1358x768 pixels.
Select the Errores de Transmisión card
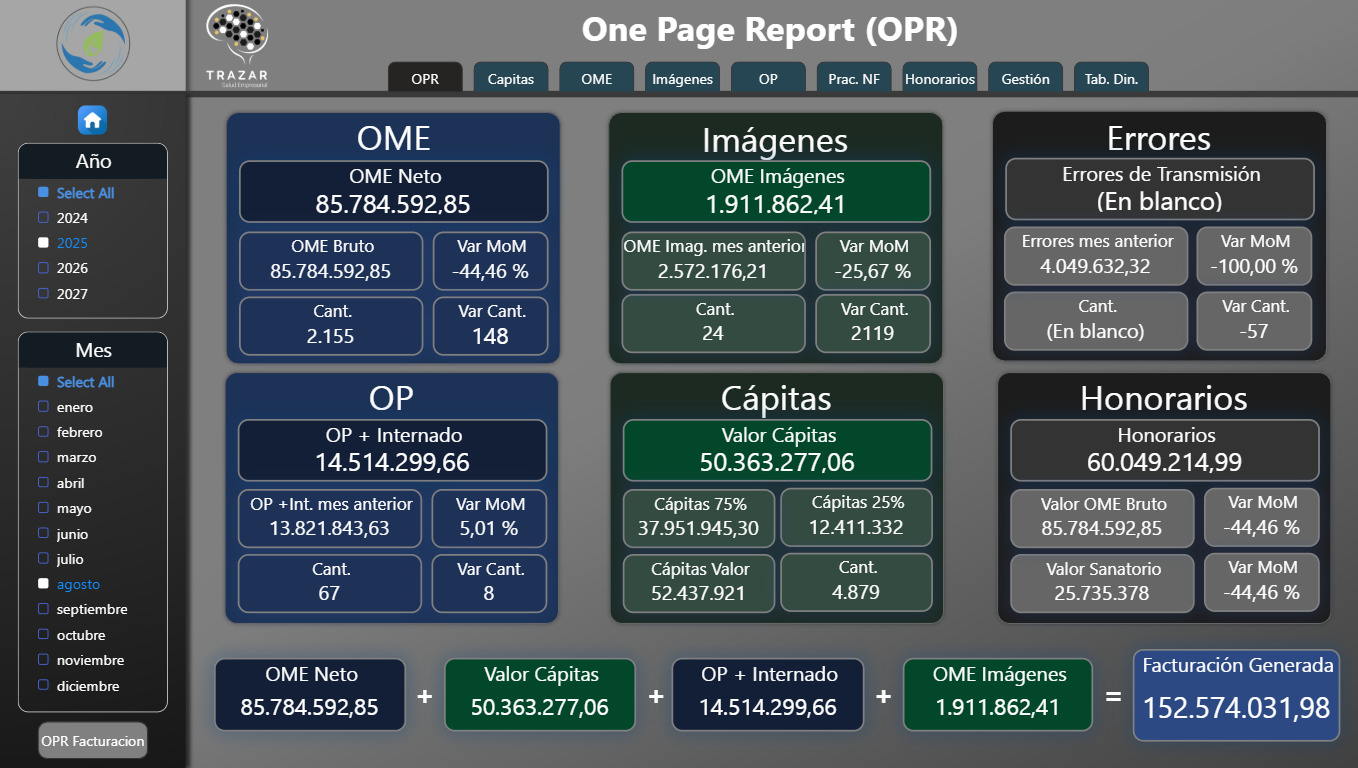[1159, 189]
